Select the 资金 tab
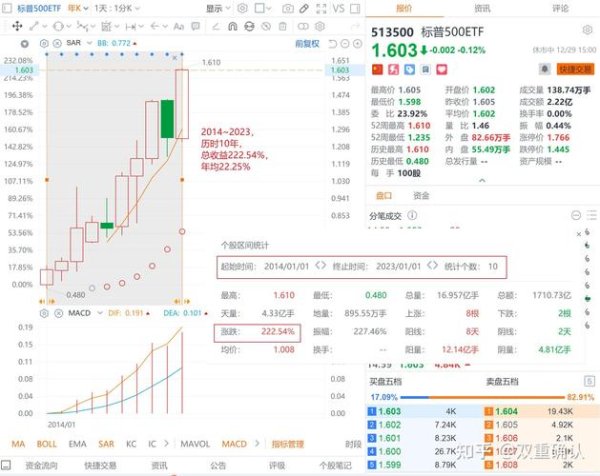This screenshot has height=476, width=600. 421,196
